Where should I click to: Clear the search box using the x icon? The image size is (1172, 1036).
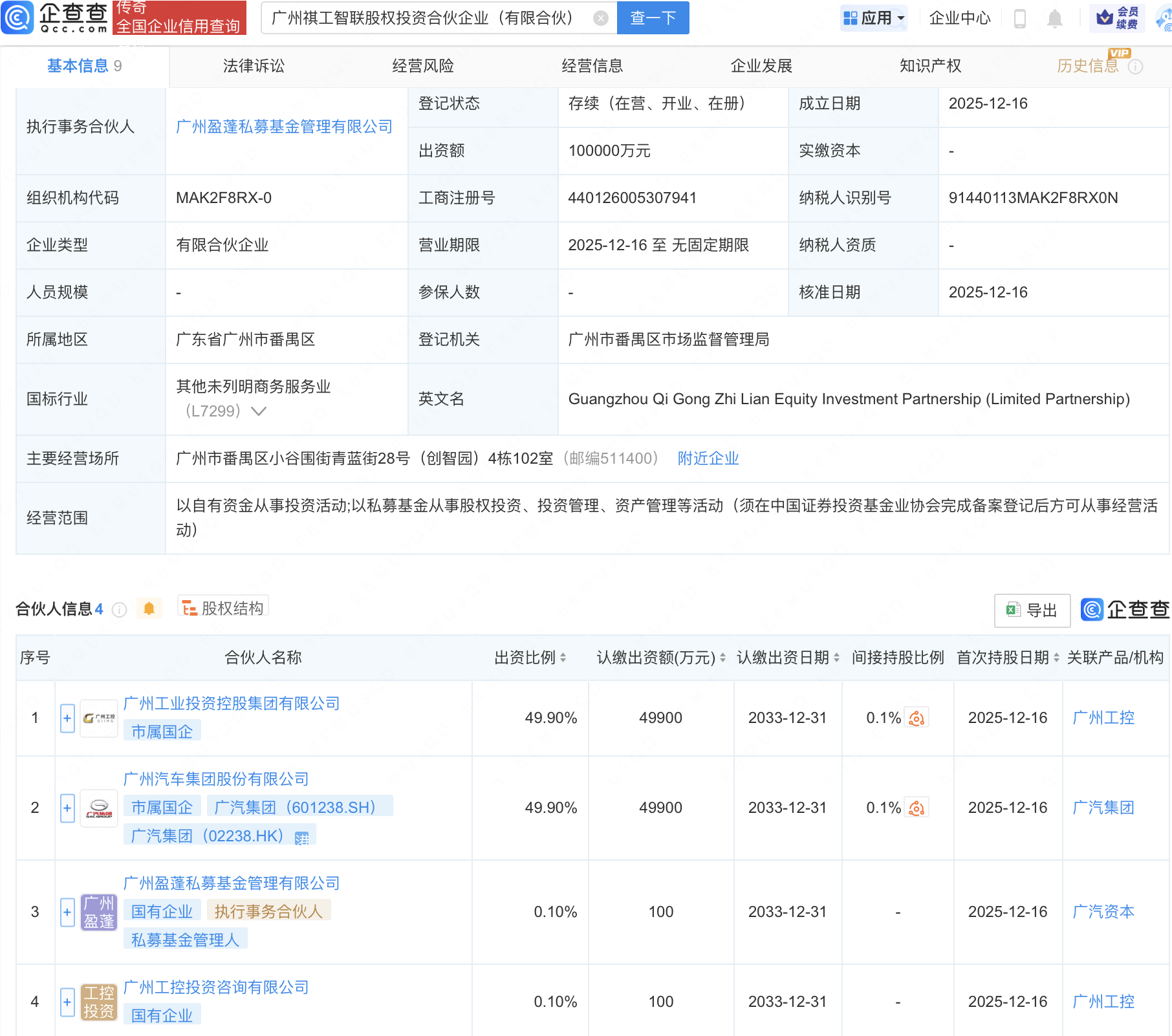(x=602, y=18)
